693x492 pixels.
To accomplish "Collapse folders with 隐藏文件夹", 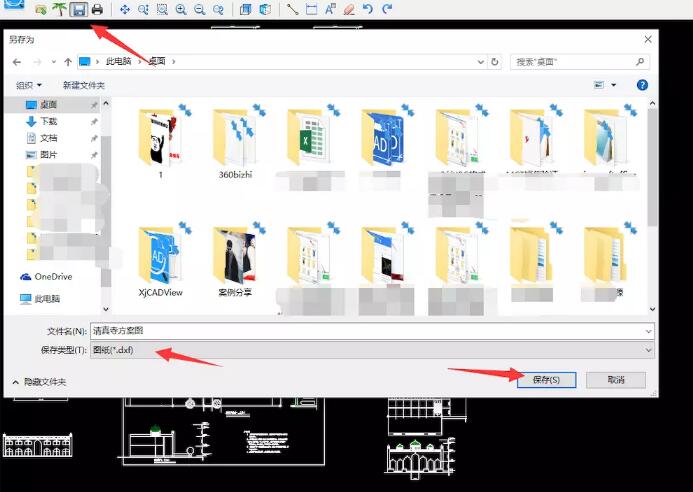I will 39,382.
